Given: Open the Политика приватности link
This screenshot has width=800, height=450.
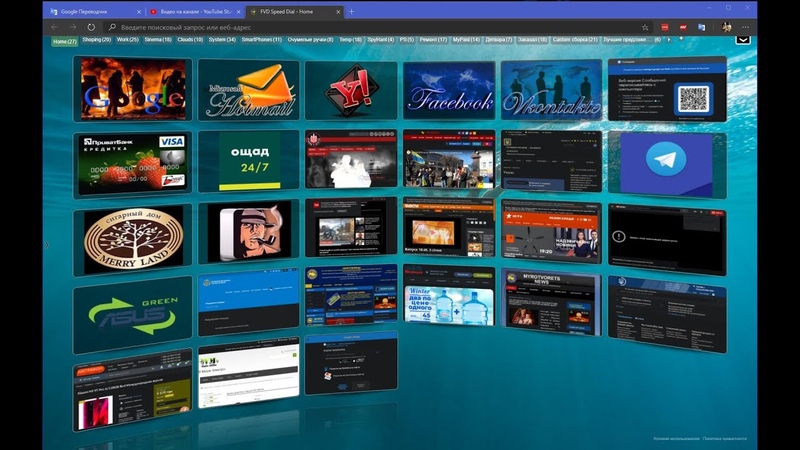Looking at the screenshot, I should pyautogui.click(x=724, y=439).
